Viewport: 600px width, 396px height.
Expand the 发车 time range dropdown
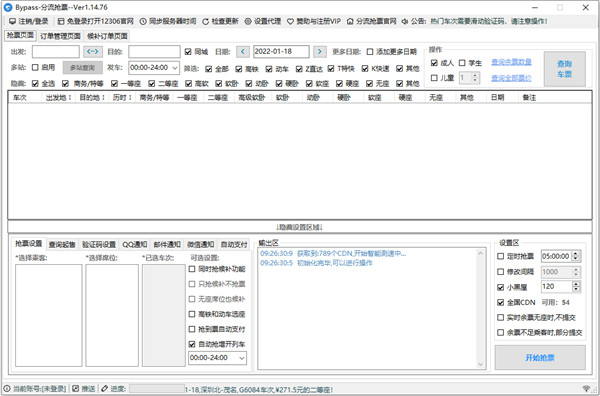pos(175,68)
